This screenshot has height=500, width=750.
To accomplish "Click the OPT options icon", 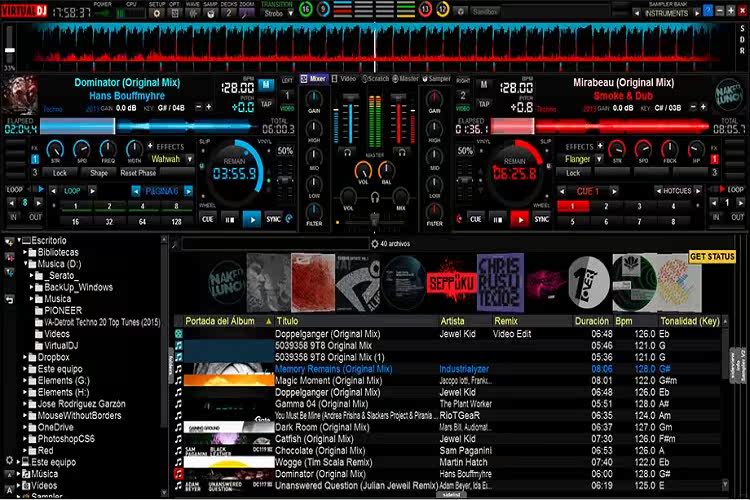I will 175,13.
